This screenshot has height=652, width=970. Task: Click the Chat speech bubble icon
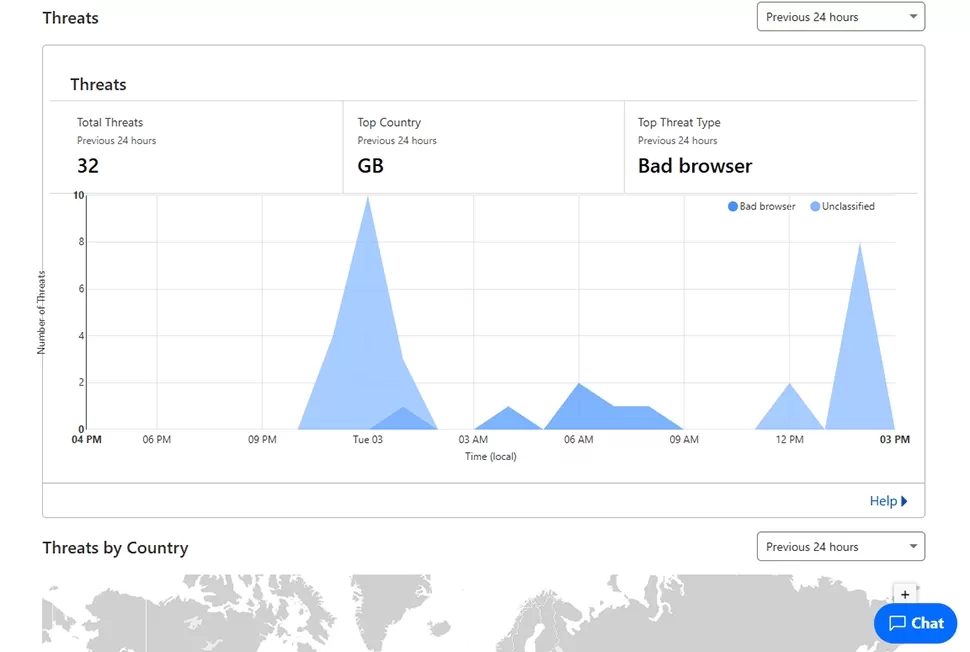click(x=897, y=623)
